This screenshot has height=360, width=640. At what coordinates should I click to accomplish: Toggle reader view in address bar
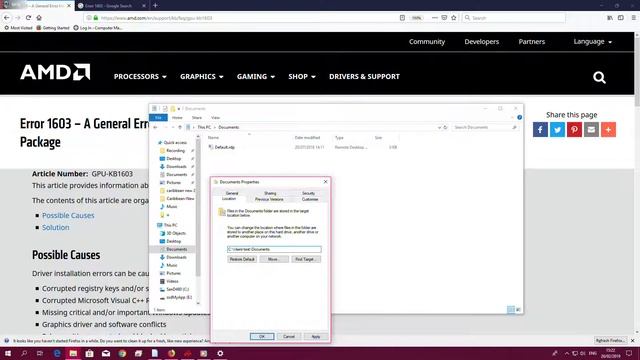tap(402, 18)
